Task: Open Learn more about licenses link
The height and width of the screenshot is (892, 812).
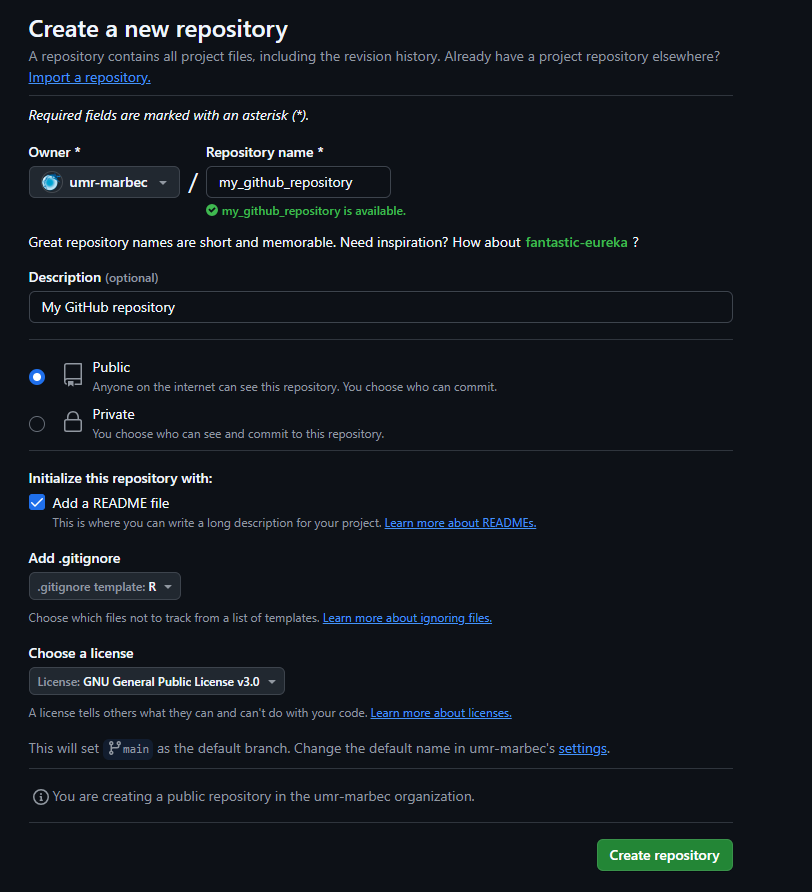Action: [441, 713]
